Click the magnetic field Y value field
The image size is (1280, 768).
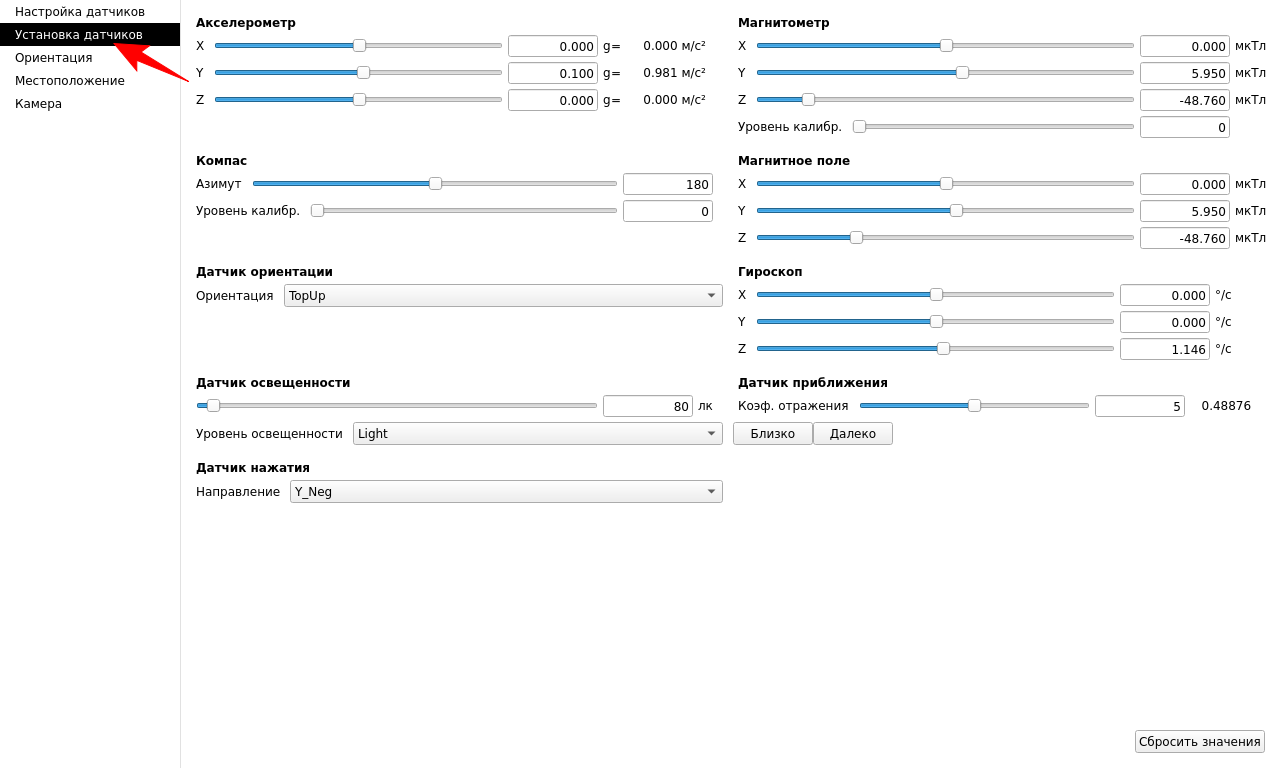1184,211
